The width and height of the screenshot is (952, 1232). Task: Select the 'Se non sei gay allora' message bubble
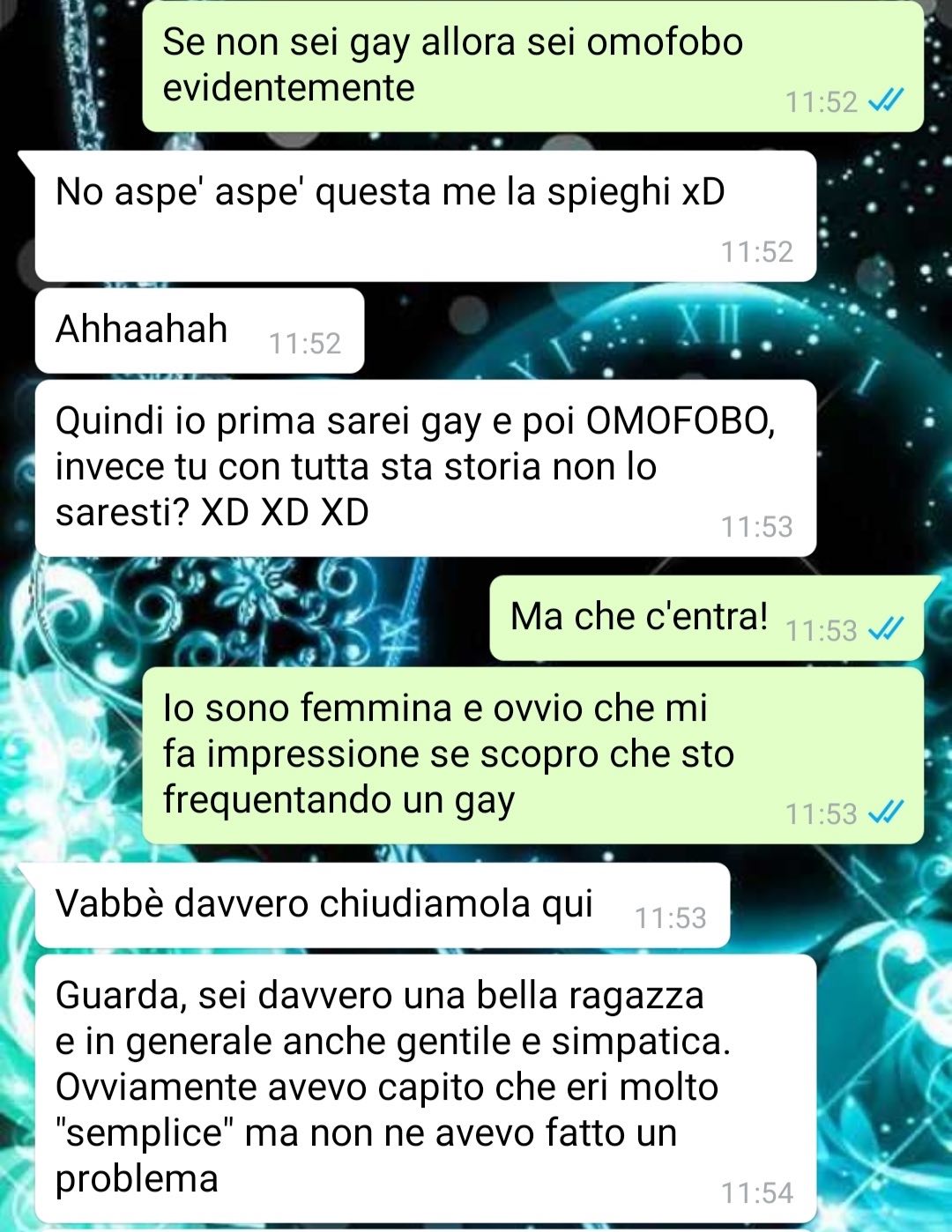(532, 66)
